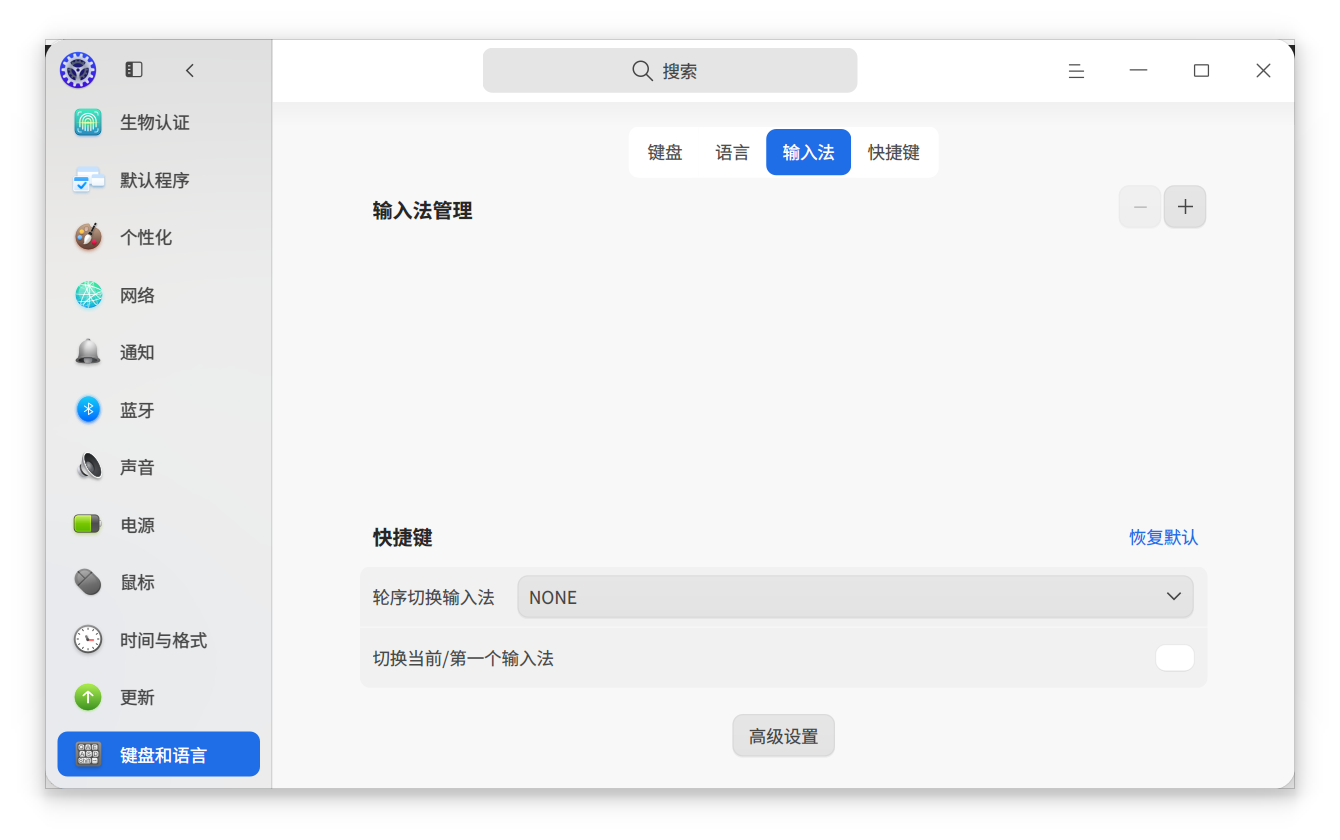Open 蓝牙 settings
Image resolution: width=1340 pixels, height=840 pixels.
(x=159, y=410)
